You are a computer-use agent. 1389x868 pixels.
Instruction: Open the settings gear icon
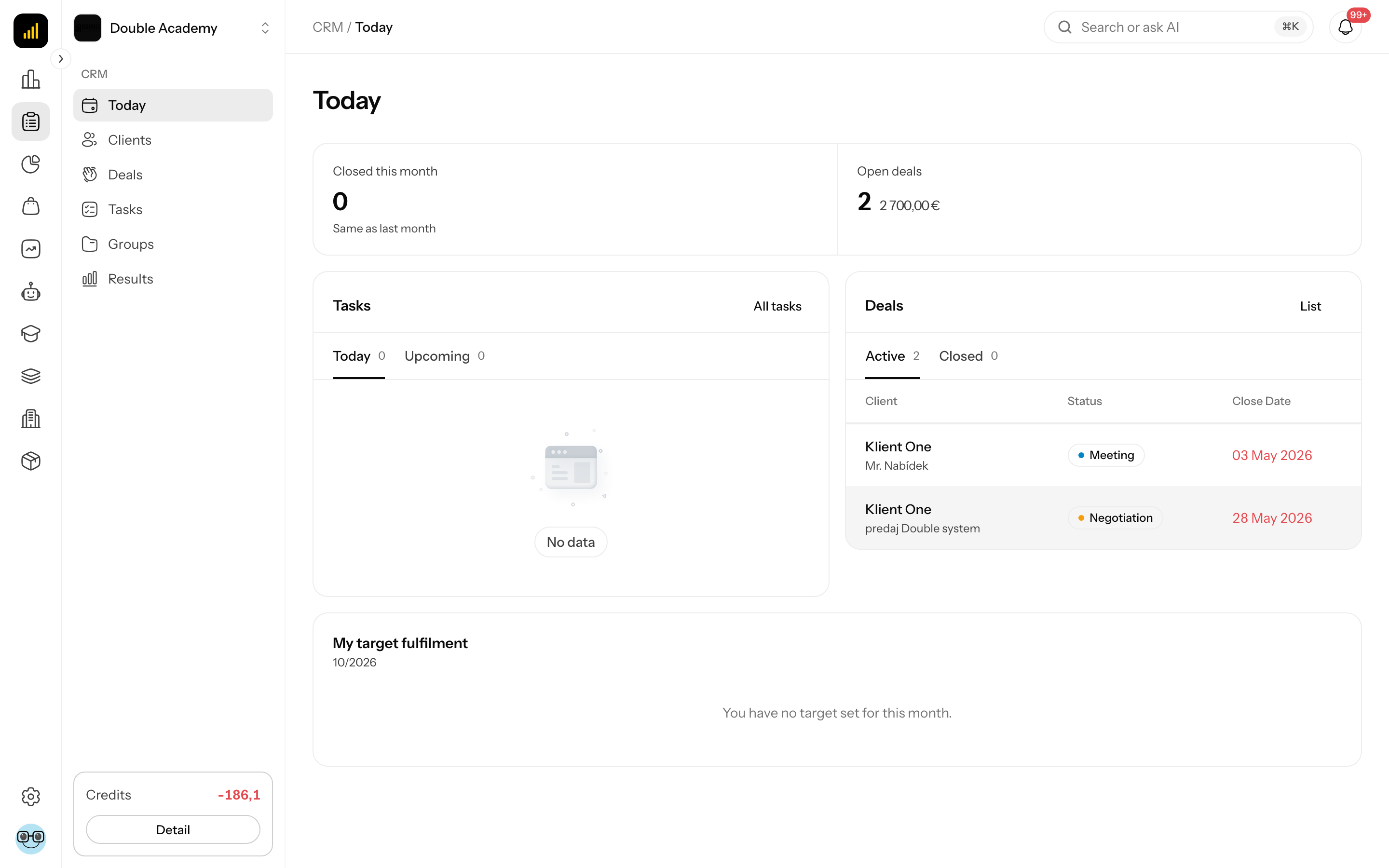click(30, 796)
